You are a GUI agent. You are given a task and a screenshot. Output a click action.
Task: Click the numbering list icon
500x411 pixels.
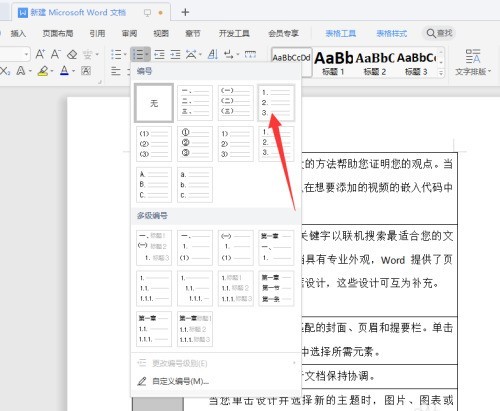pos(138,54)
